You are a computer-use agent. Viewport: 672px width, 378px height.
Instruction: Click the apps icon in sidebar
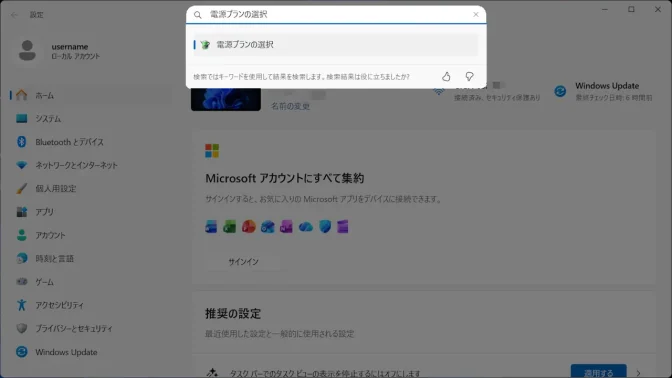(x=21, y=212)
